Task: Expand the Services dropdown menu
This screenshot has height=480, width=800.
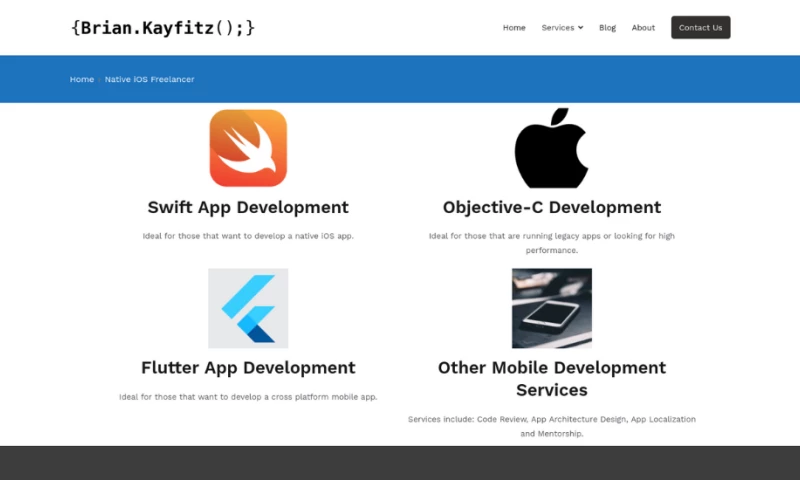Action: point(562,28)
